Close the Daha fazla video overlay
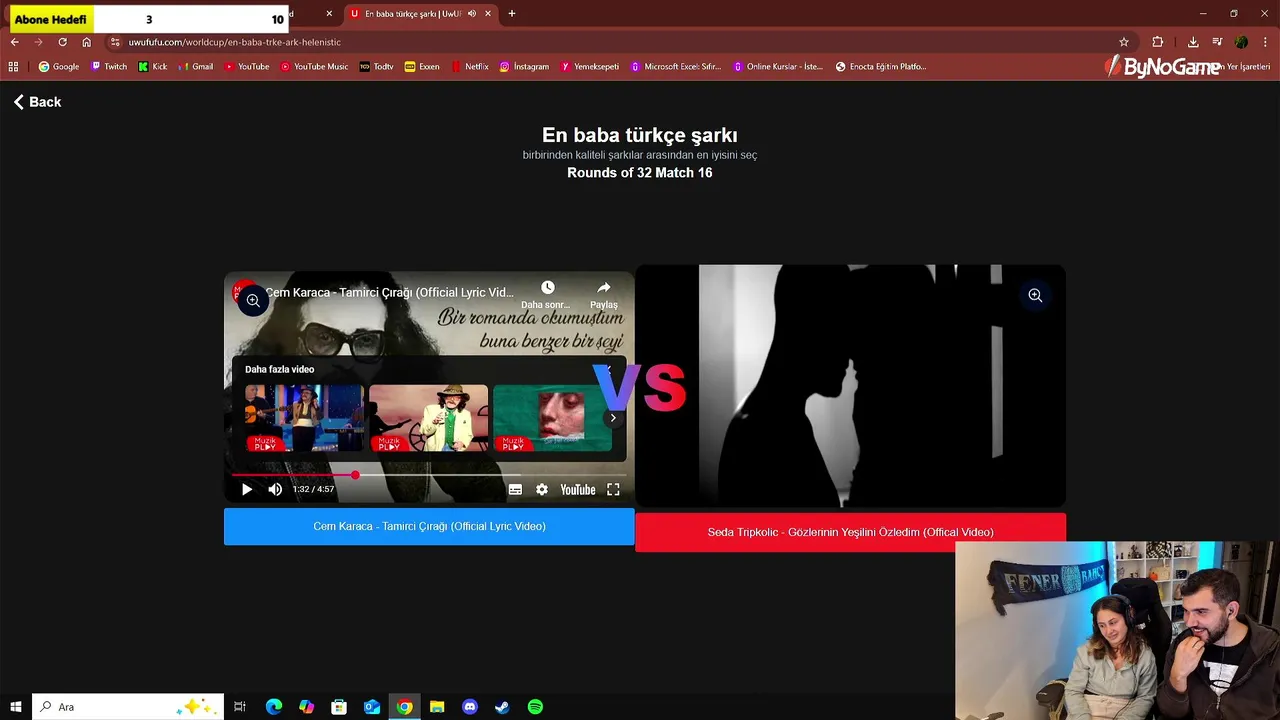The height and width of the screenshot is (720, 1280). (609, 369)
